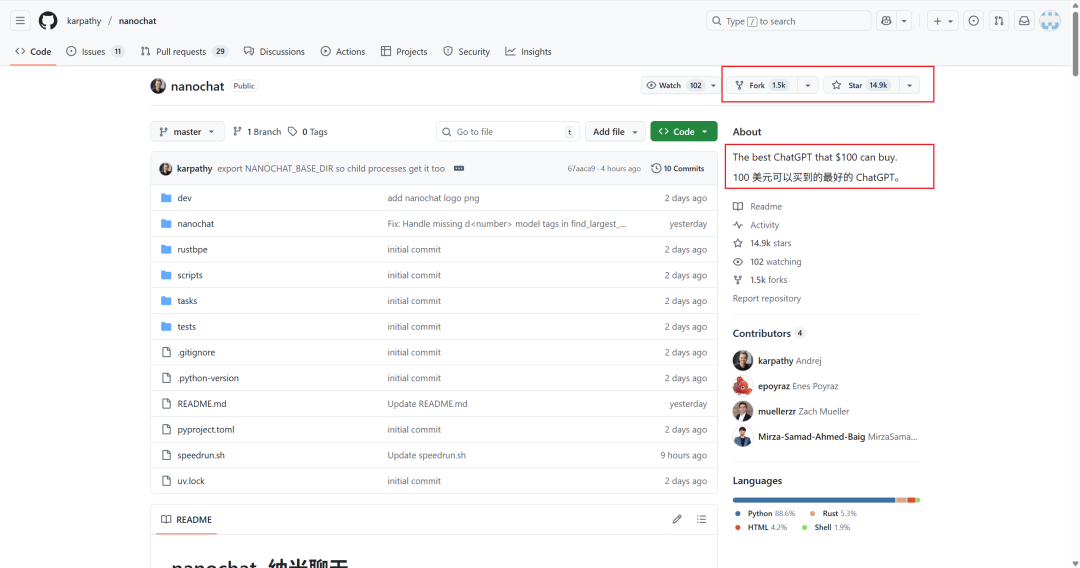Switch to the Code tab
Viewport: 1080px width, 568px height.
(33, 52)
